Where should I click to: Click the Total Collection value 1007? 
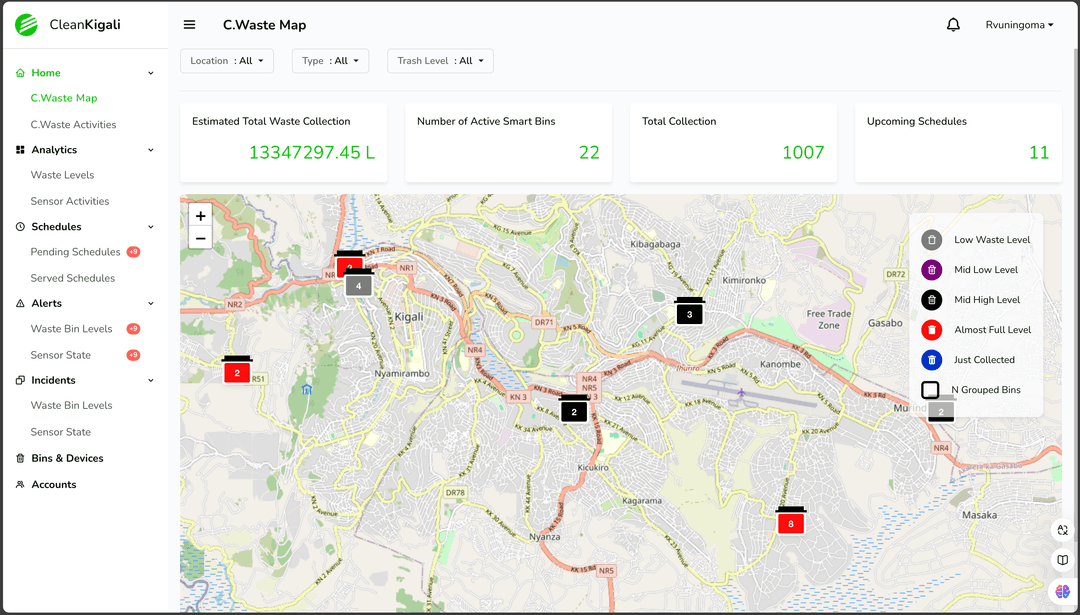coord(803,152)
